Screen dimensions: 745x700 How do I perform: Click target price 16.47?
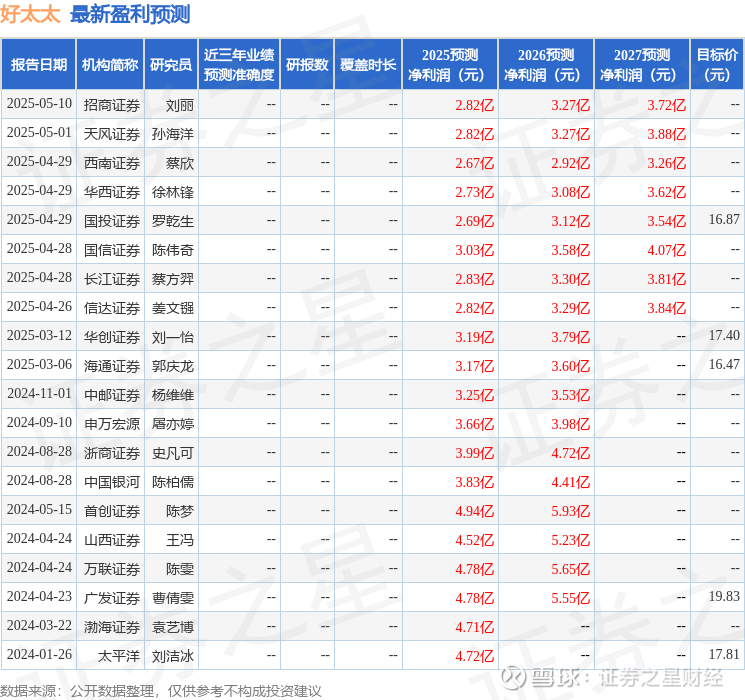tap(724, 364)
